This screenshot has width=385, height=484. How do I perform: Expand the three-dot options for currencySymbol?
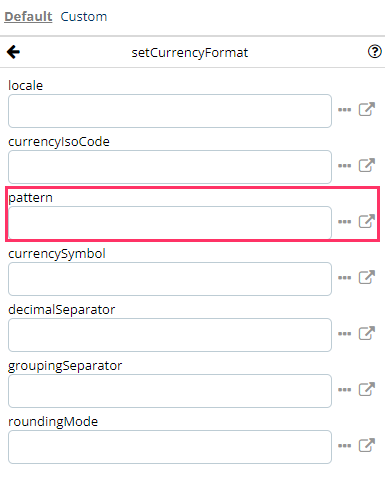click(345, 278)
